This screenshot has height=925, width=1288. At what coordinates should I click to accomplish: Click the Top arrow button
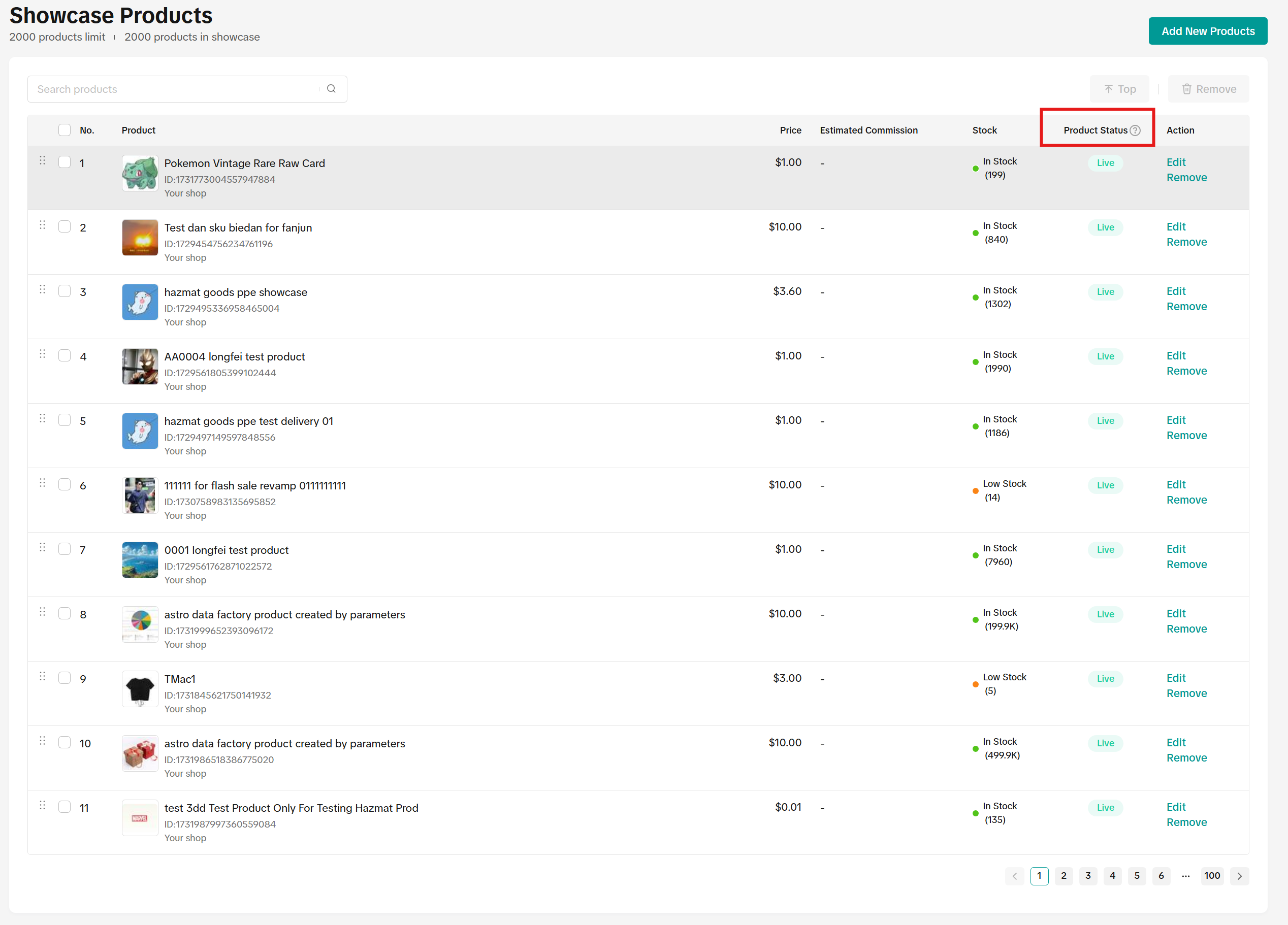(x=1119, y=88)
